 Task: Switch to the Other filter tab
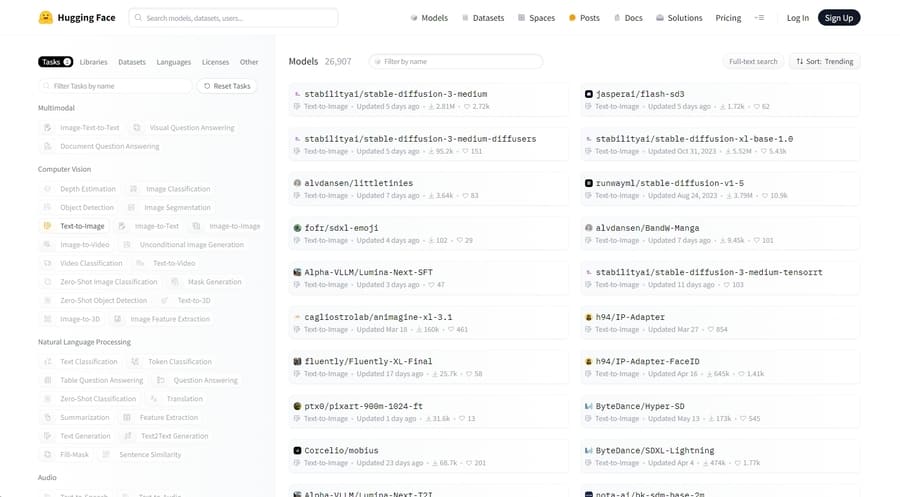point(249,62)
